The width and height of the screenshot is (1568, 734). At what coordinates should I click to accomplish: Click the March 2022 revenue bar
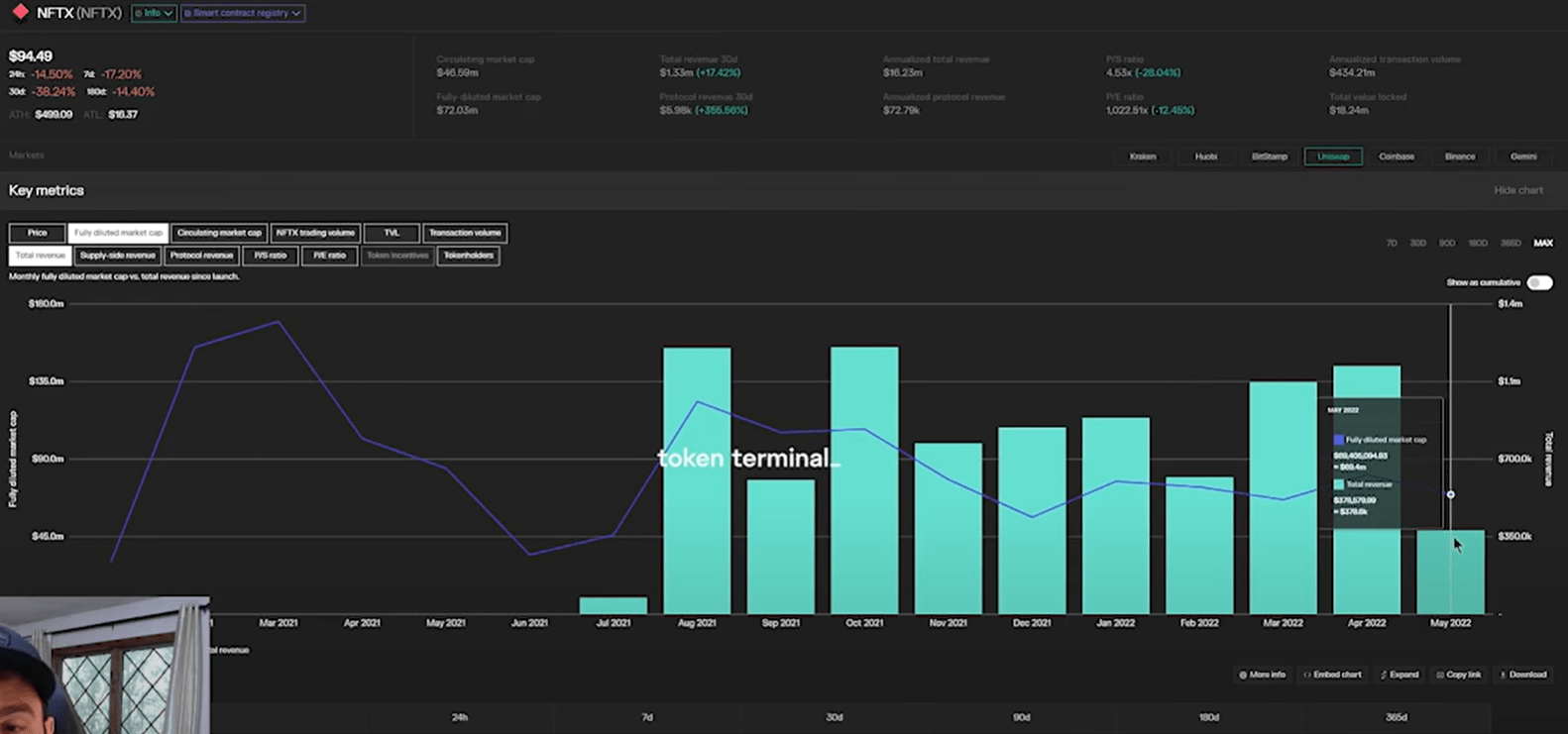pos(1283,498)
